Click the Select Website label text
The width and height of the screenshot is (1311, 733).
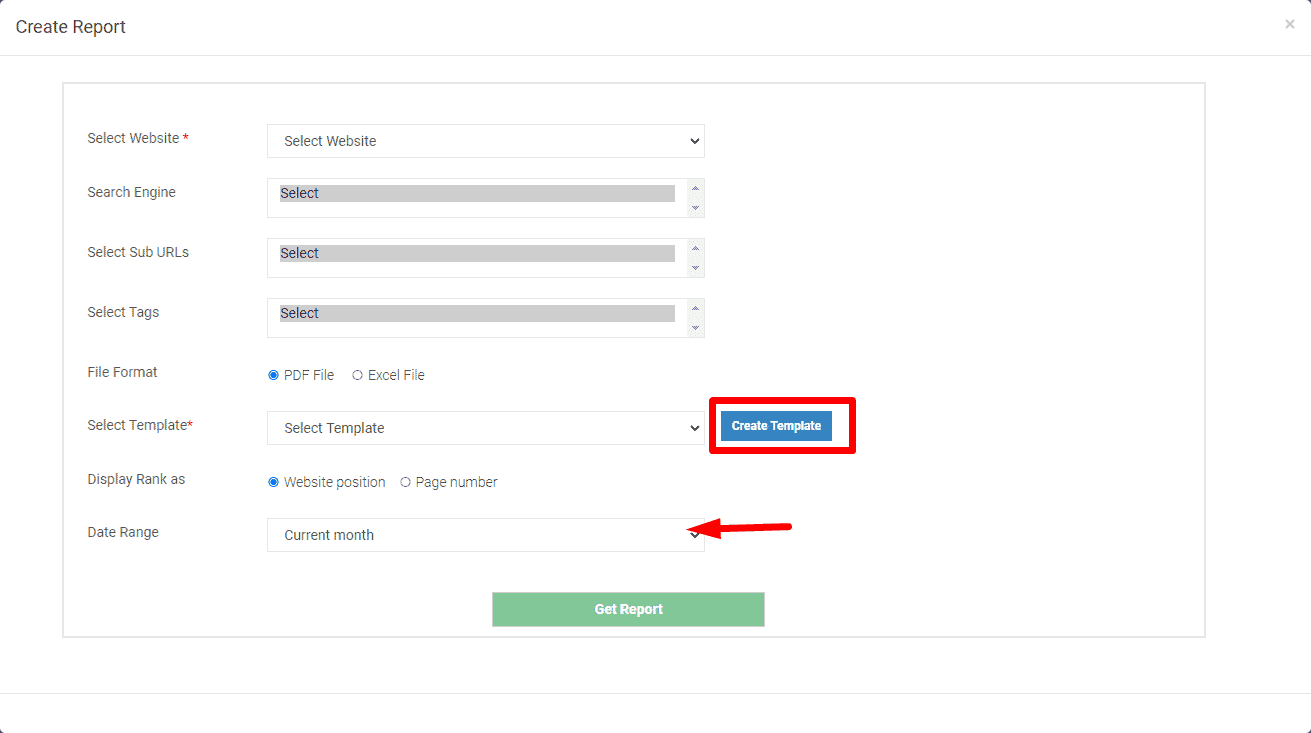(133, 138)
